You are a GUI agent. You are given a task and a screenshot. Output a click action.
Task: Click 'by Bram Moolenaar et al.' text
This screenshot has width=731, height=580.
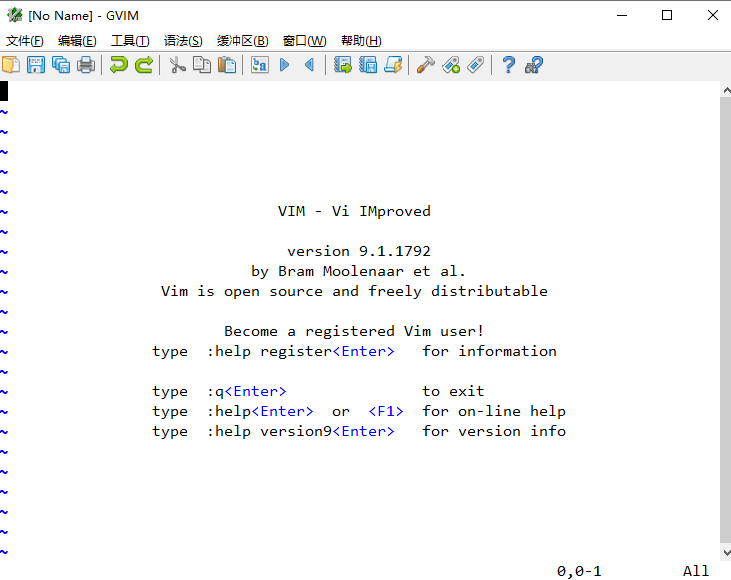coord(358,271)
